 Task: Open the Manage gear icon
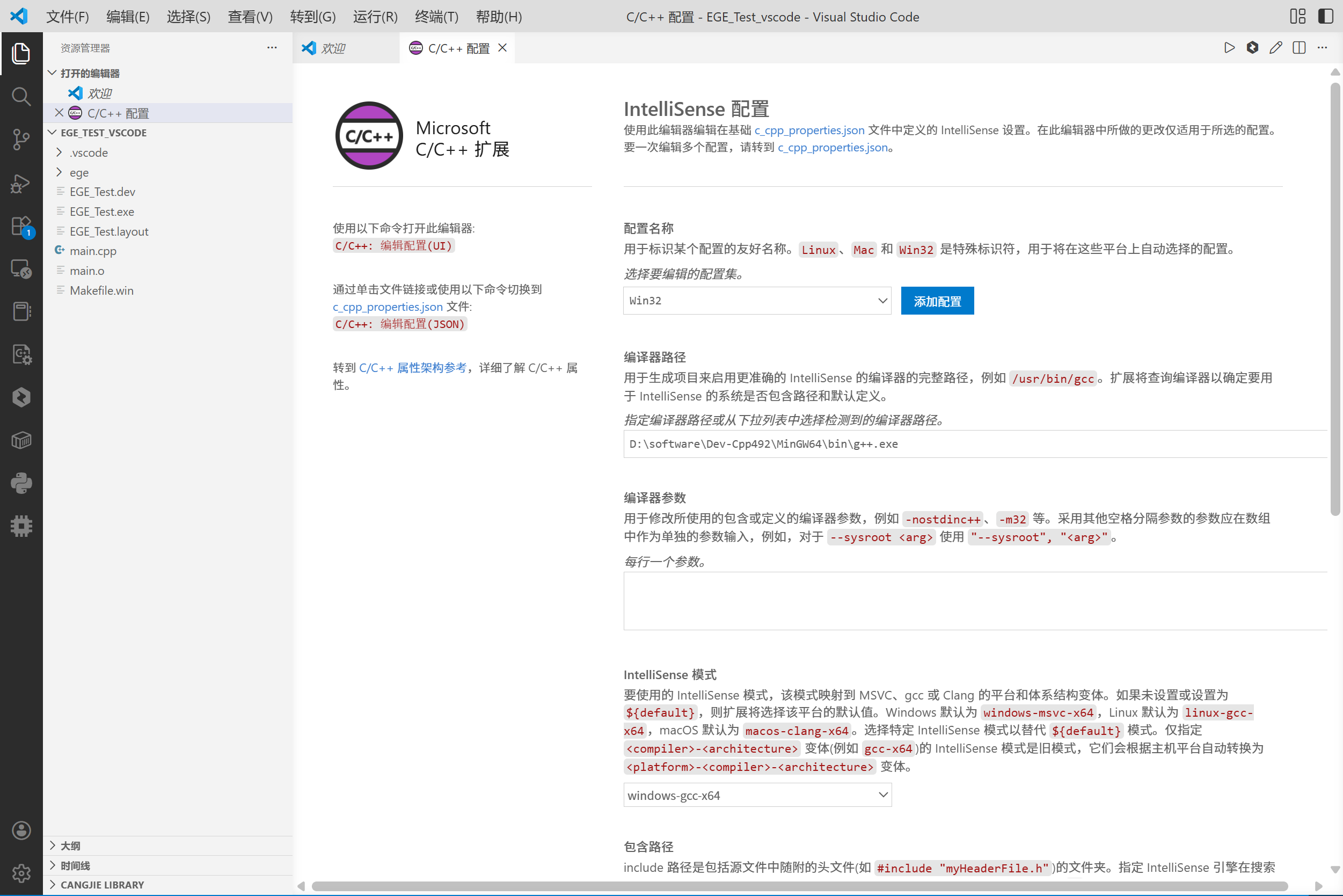coord(21,873)
